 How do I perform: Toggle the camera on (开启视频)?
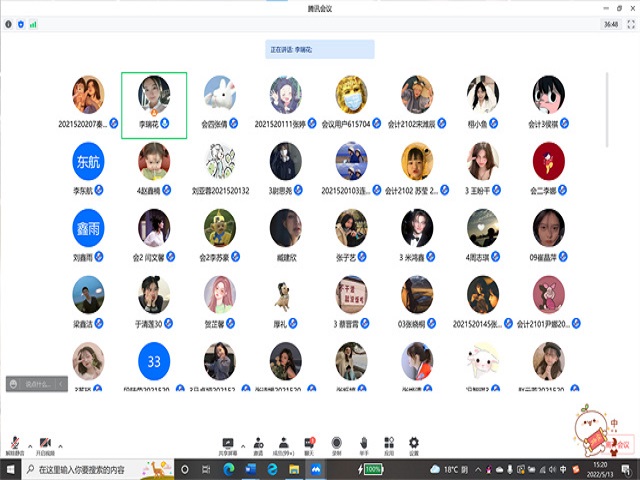(43, 445)
